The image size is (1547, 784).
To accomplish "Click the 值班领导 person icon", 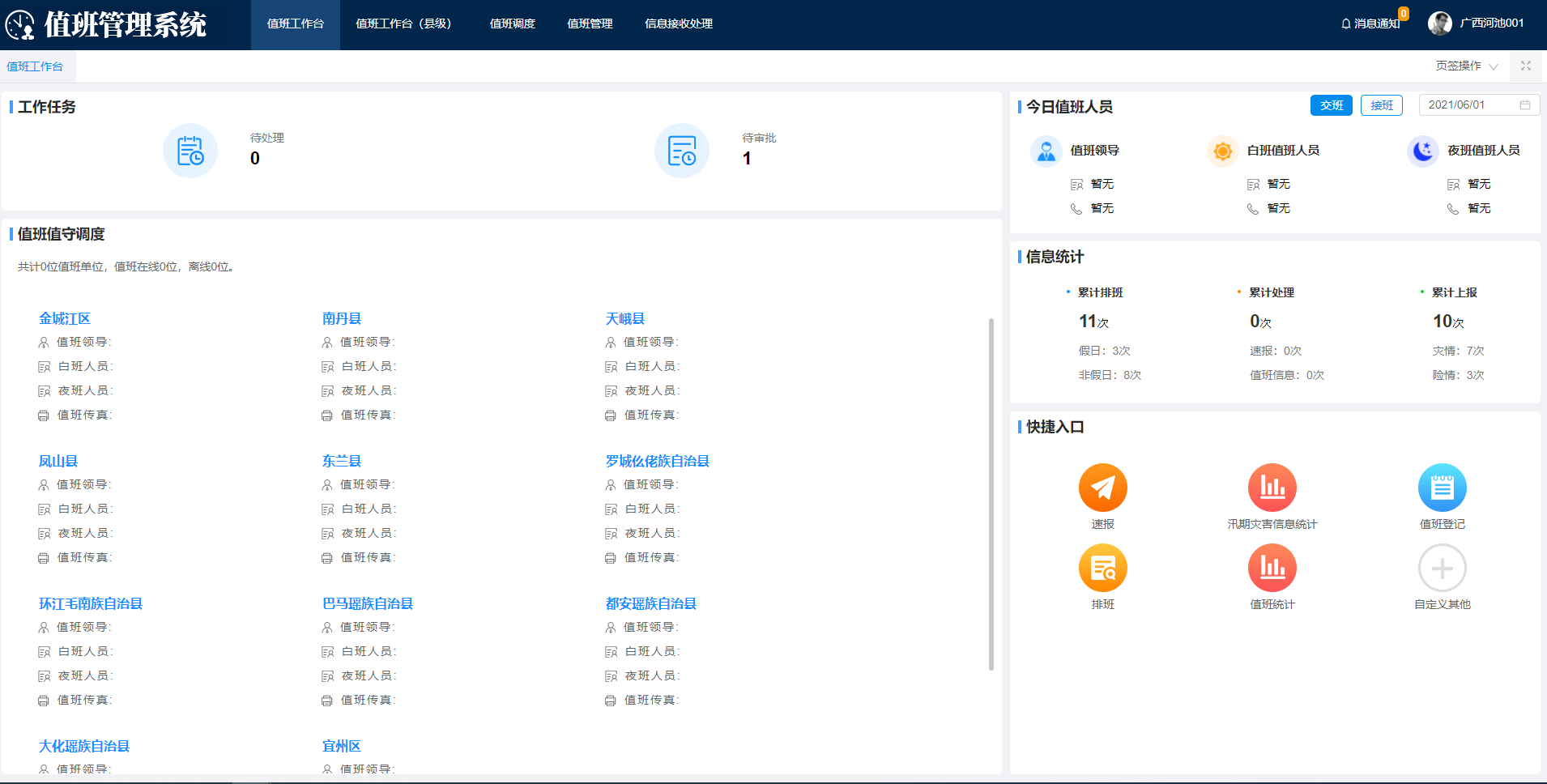I will click(x=1046, y=151).
